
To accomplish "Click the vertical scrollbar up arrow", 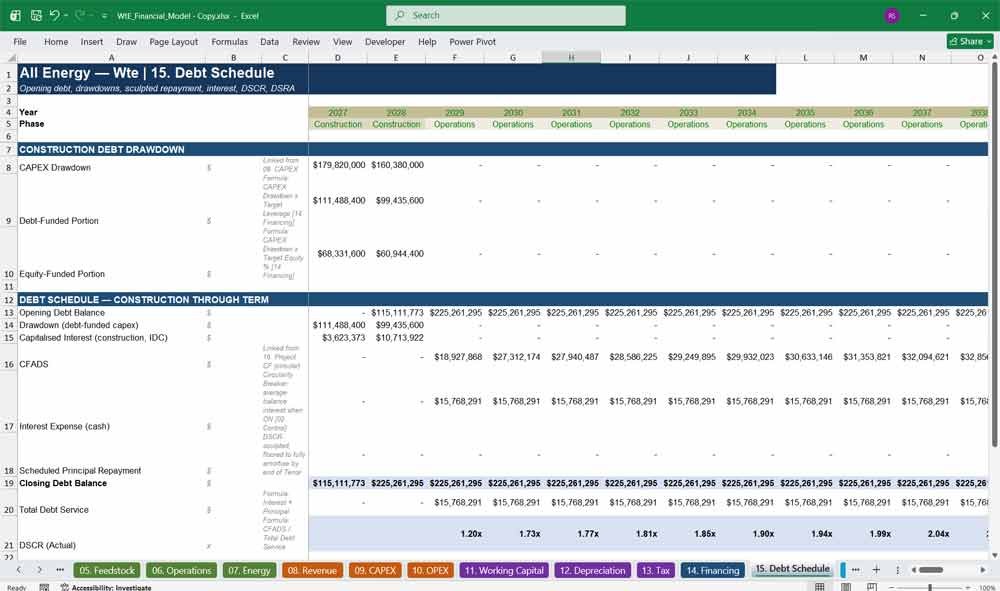I will tap(995, 57).
